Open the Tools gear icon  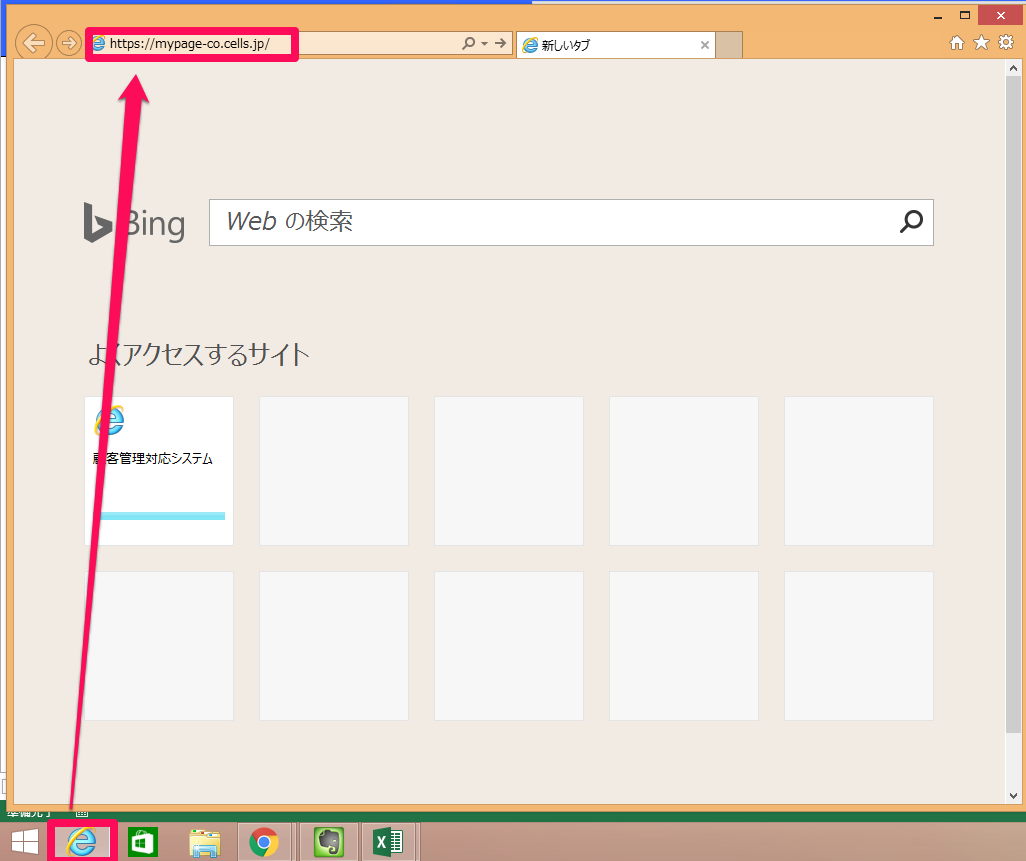(1006, 43)
